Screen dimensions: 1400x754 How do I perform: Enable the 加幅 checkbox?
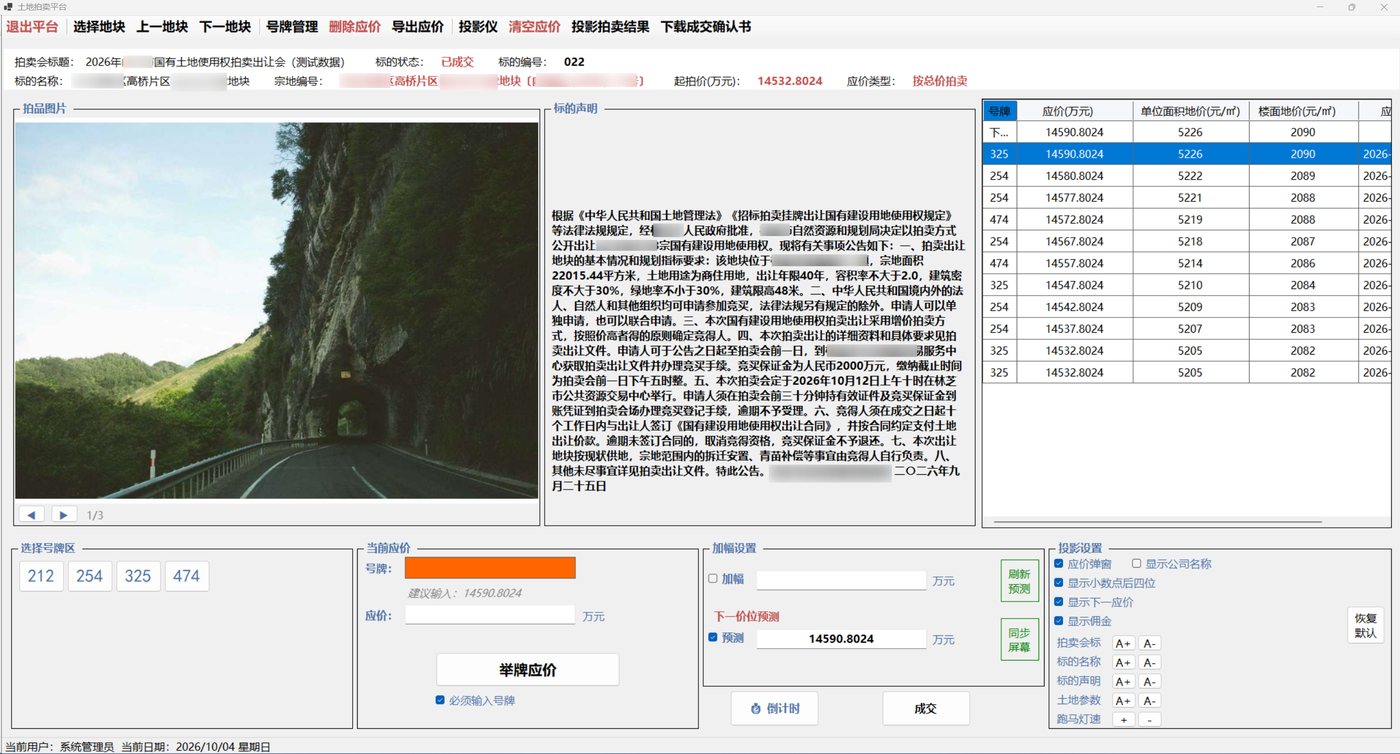click(713, 578)
